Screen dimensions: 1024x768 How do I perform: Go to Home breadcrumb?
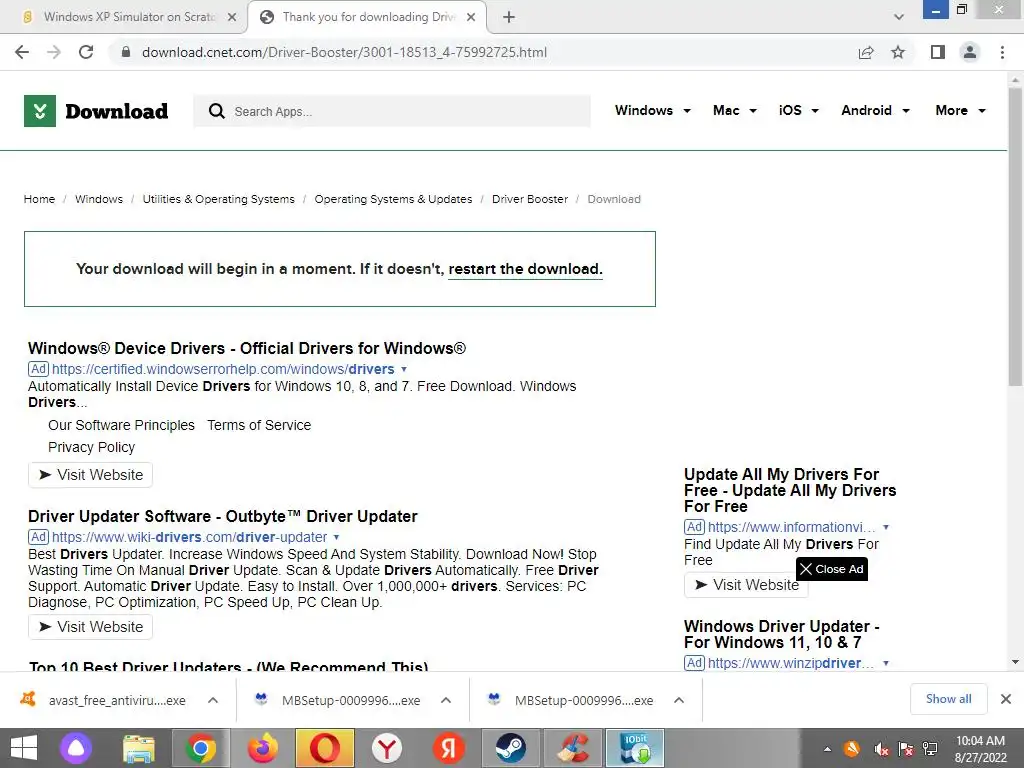pyautogui.click(x=39, y=199)
